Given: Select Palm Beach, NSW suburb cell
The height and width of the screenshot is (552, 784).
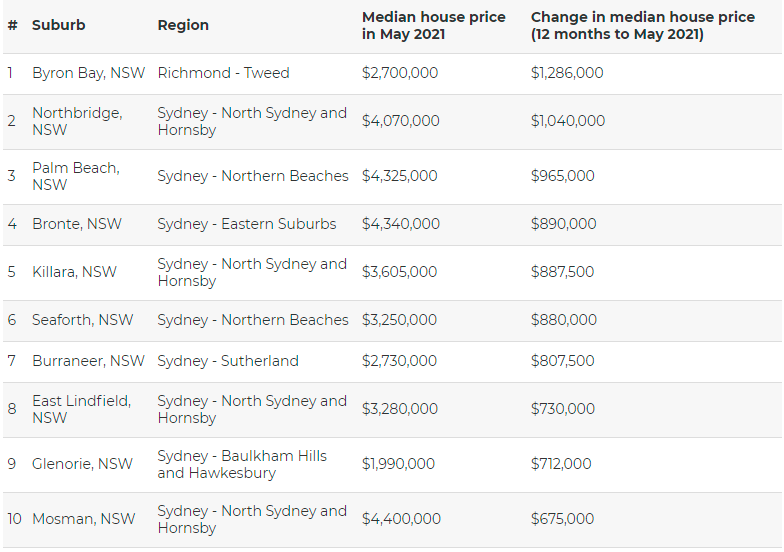Looking at the screenshot, I should [75, 176].
